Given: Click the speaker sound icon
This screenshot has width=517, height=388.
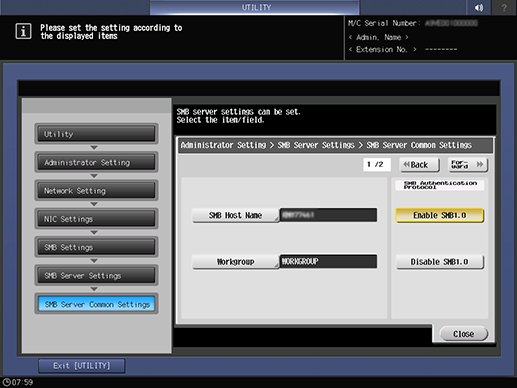Looking at the screenshot, I should point(479,7).
